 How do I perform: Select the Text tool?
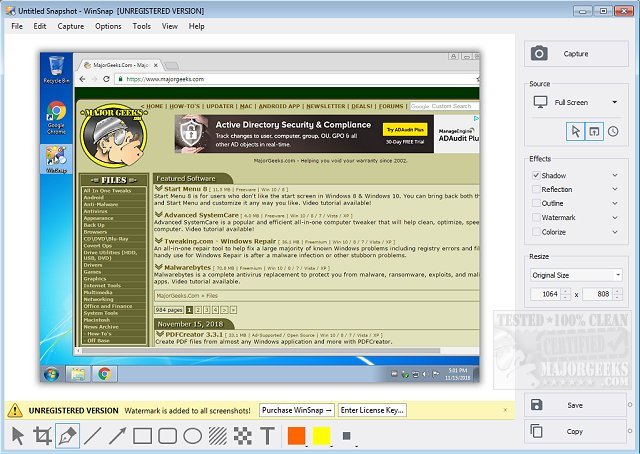[x=267, y=436]
